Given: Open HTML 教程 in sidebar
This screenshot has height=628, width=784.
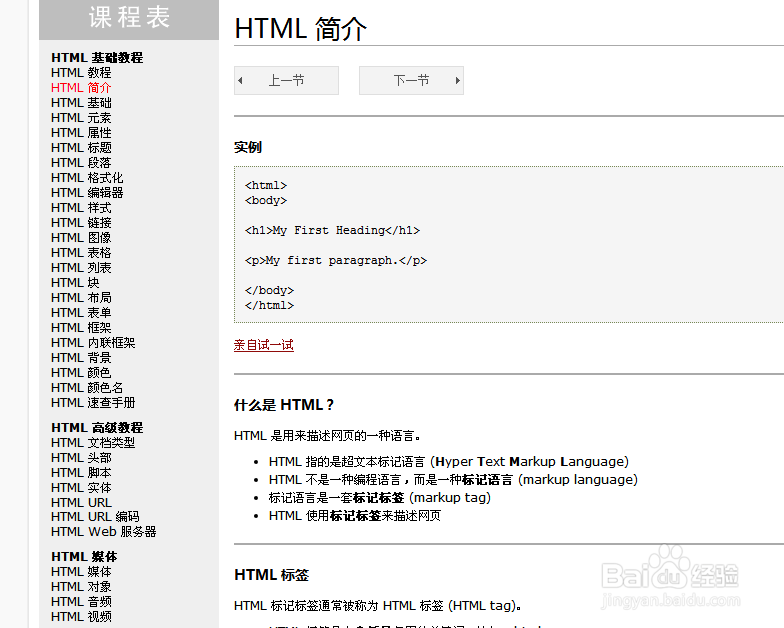Looking at the screenshot, I should 81,73.
